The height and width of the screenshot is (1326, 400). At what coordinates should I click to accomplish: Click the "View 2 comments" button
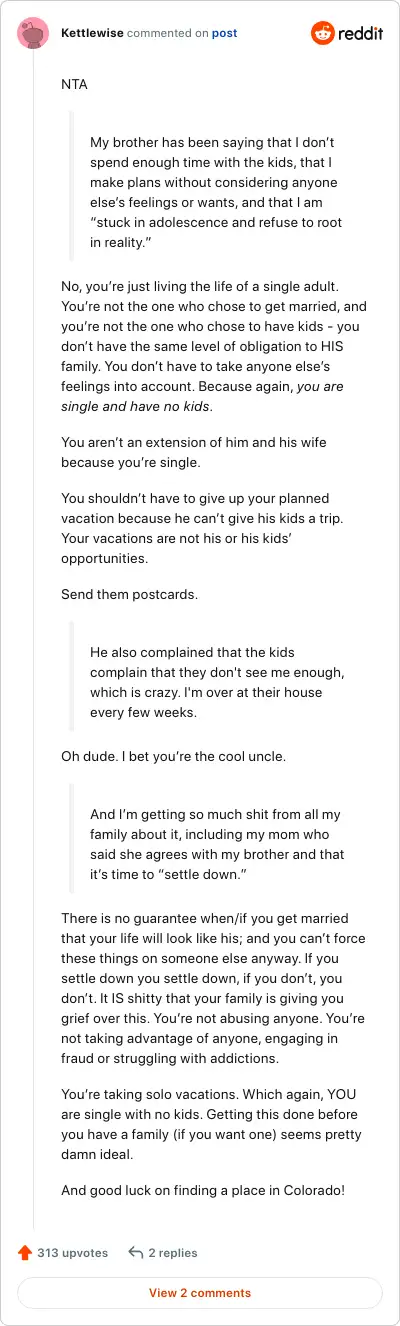tap(200, 1292)
